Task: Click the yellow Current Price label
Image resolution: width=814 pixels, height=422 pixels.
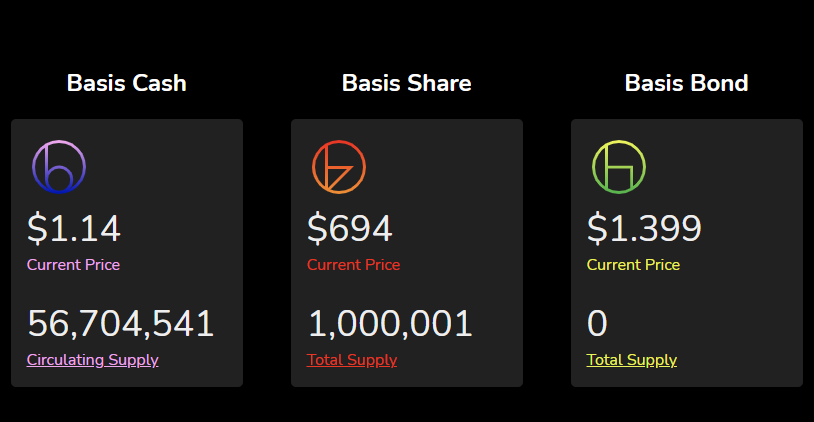Action: (x=633, y=265)
